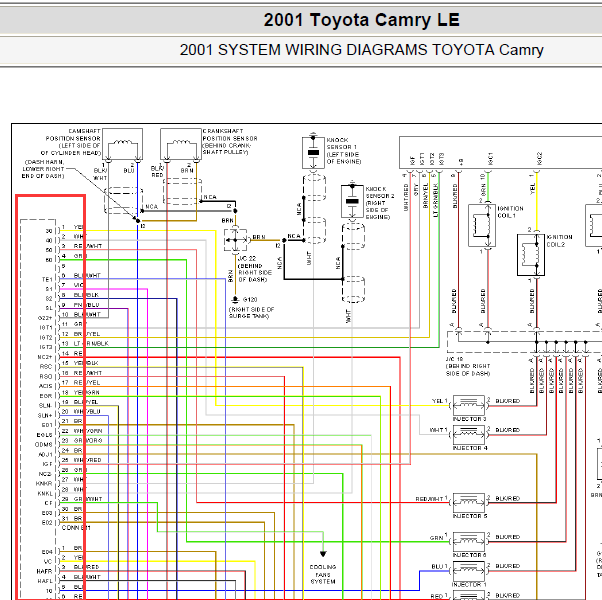Screen dimensions: 602x600
Task: Select the "IGNITION COIL 2" label
Action: pyautogui.click(x=559, y=241)
